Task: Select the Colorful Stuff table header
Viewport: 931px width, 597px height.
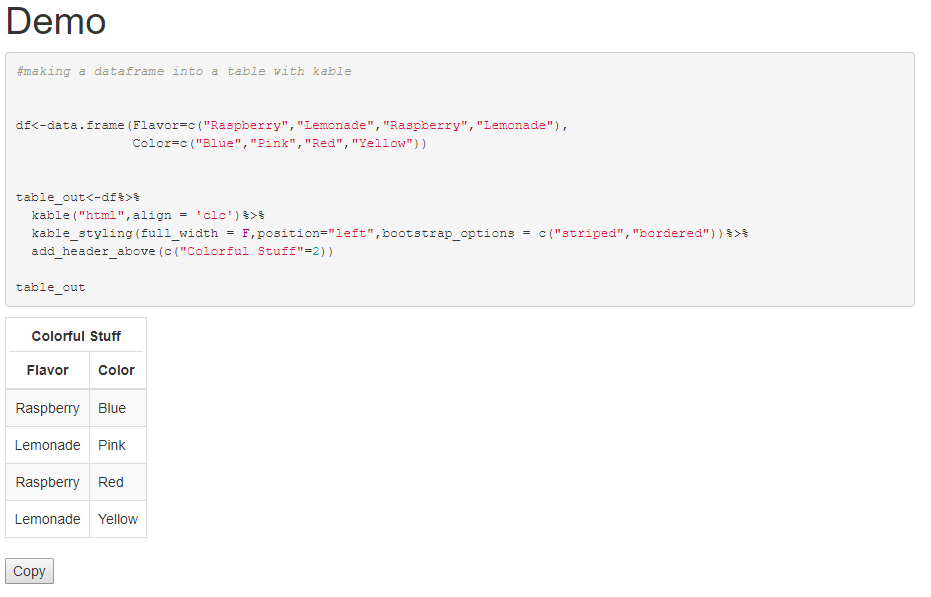Action: click(76, 336)
